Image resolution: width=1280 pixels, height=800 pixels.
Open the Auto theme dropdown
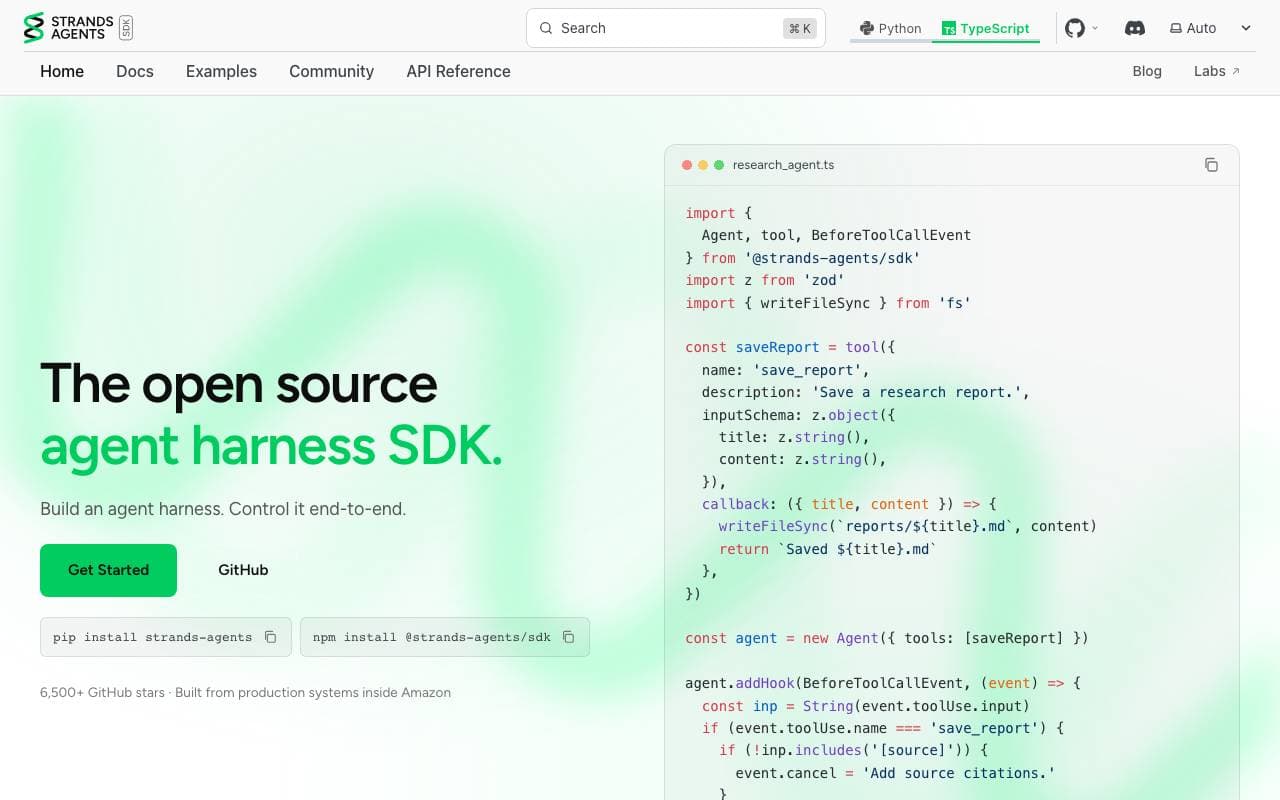point(1211,28)
